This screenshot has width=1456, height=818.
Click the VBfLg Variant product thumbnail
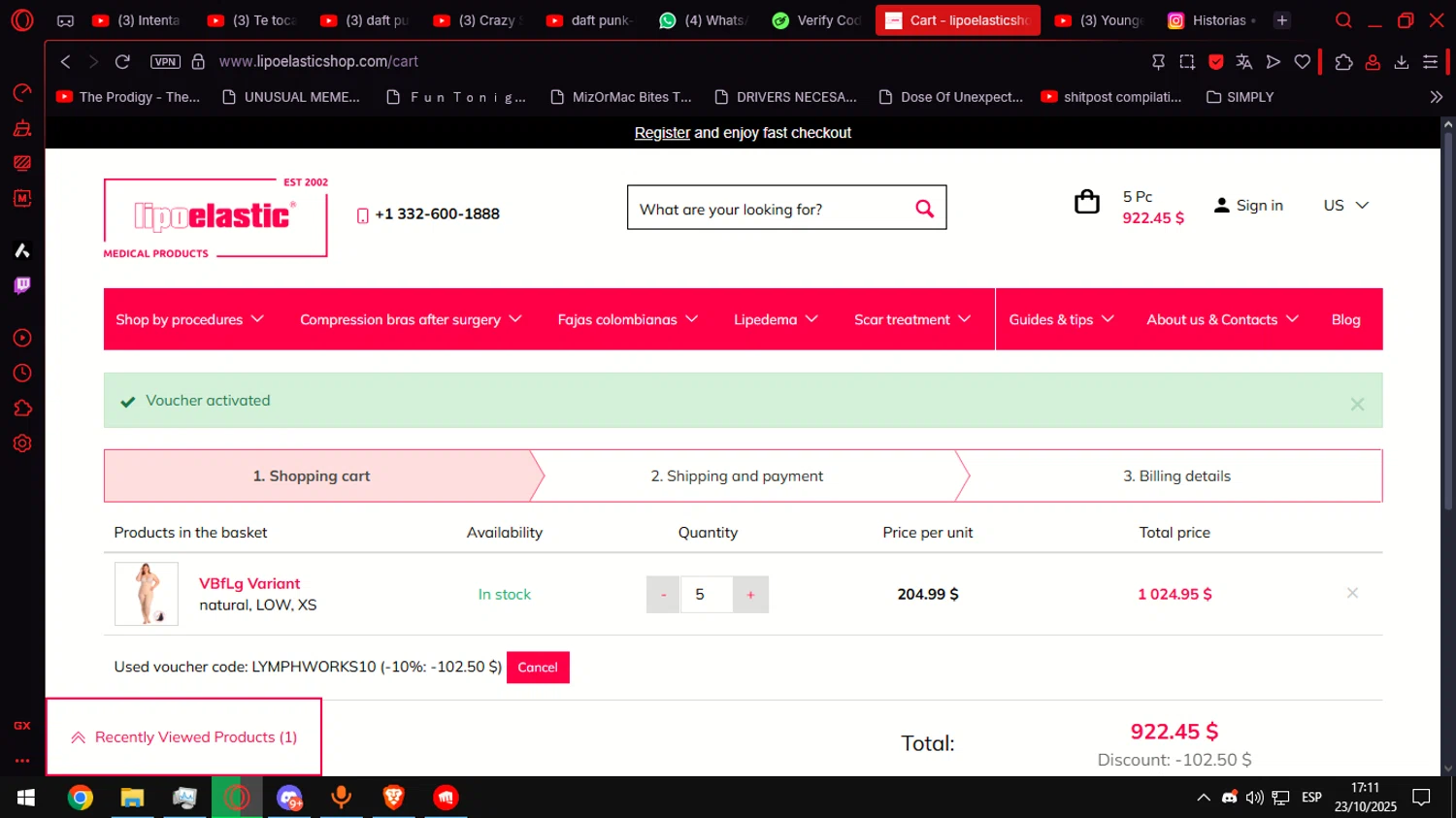(147, 594)
